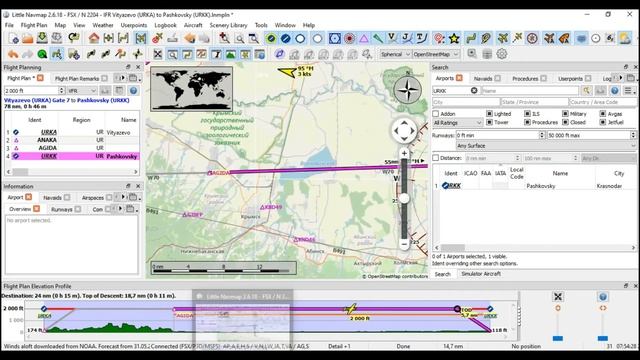Select the URKA row in flight plan
640x360 pixels.
pyautogui.click(x=72, y=132)
